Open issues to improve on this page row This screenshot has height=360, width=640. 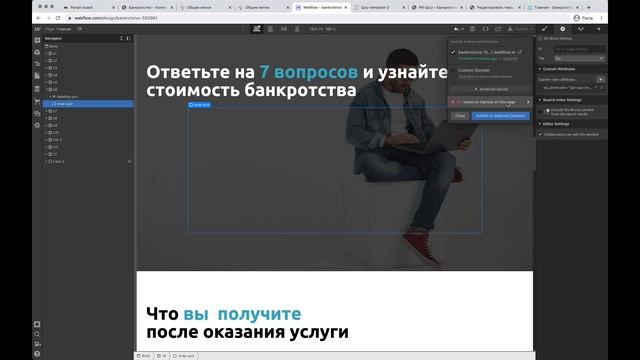tap(490, 102)
